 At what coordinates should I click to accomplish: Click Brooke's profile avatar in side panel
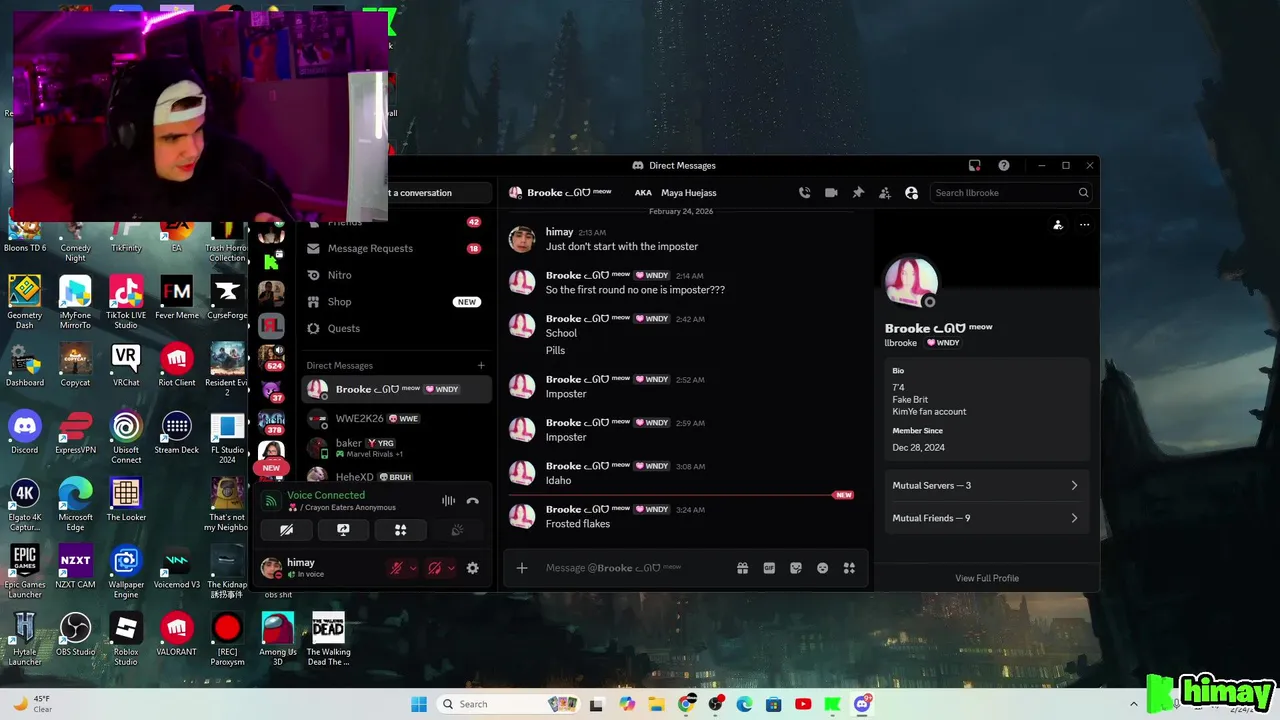click(911, 282)
